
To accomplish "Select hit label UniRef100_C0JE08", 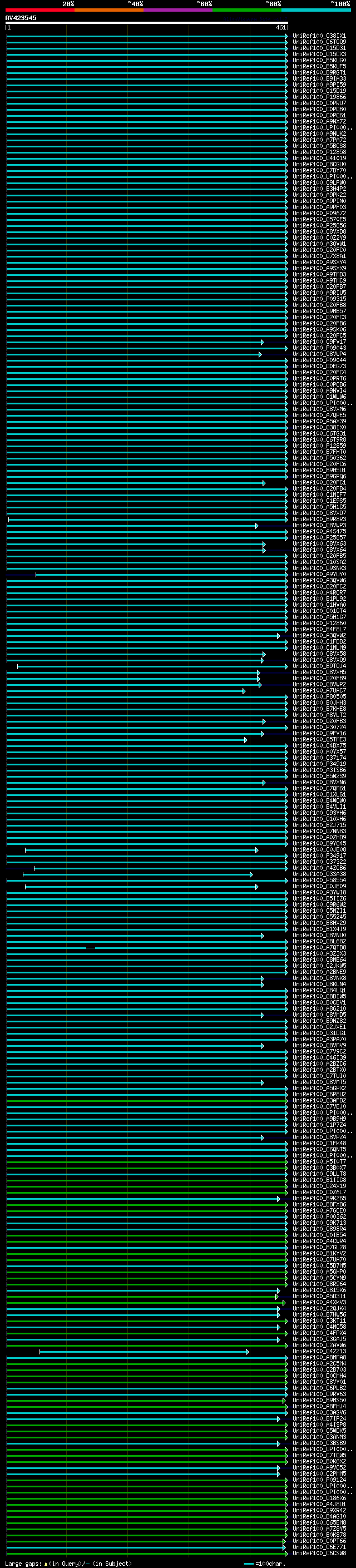I will click(x=319, y=850).
